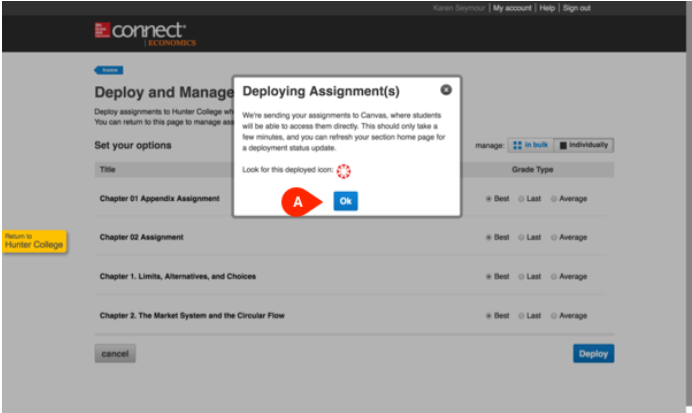Select Last for Chapter 02 Assignment
Viewport: 692px width, 413px height.
(x=521, y=237)
